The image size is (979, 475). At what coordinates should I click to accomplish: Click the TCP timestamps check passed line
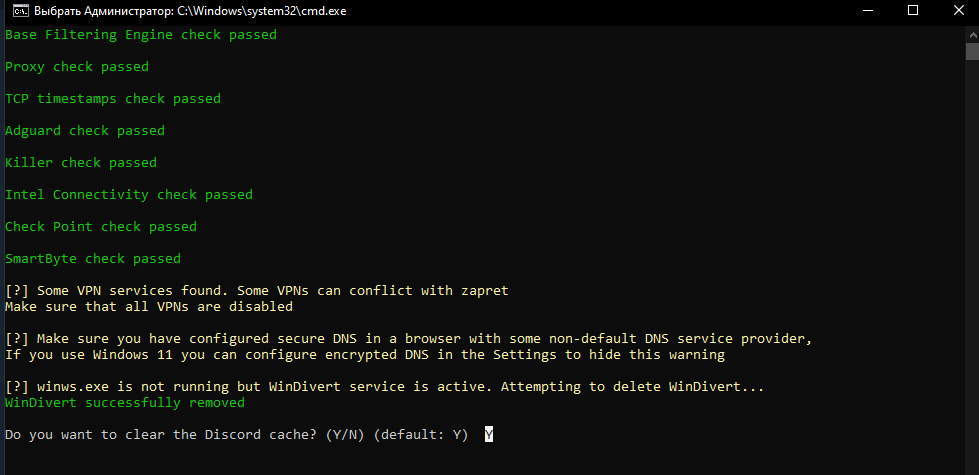[112, 99]
